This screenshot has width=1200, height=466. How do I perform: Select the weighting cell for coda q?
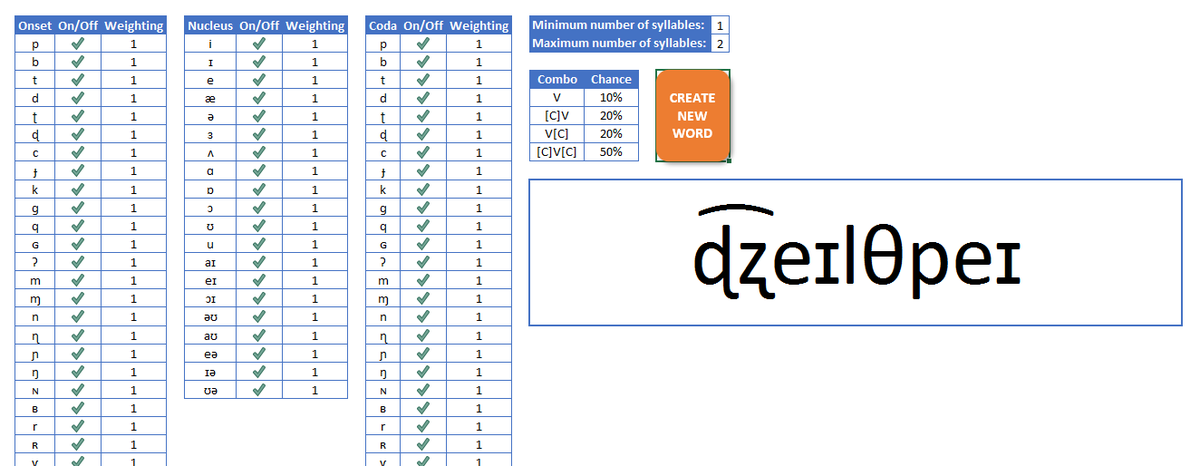coord(479,226)
